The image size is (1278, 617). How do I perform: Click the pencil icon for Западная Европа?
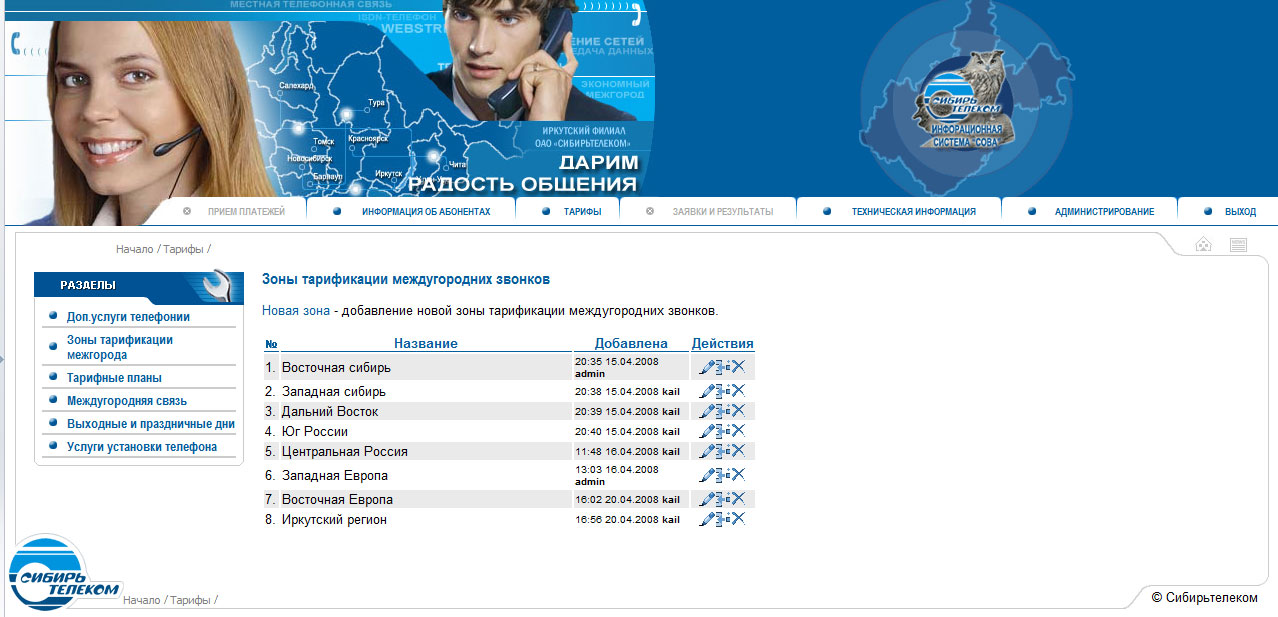706,475
